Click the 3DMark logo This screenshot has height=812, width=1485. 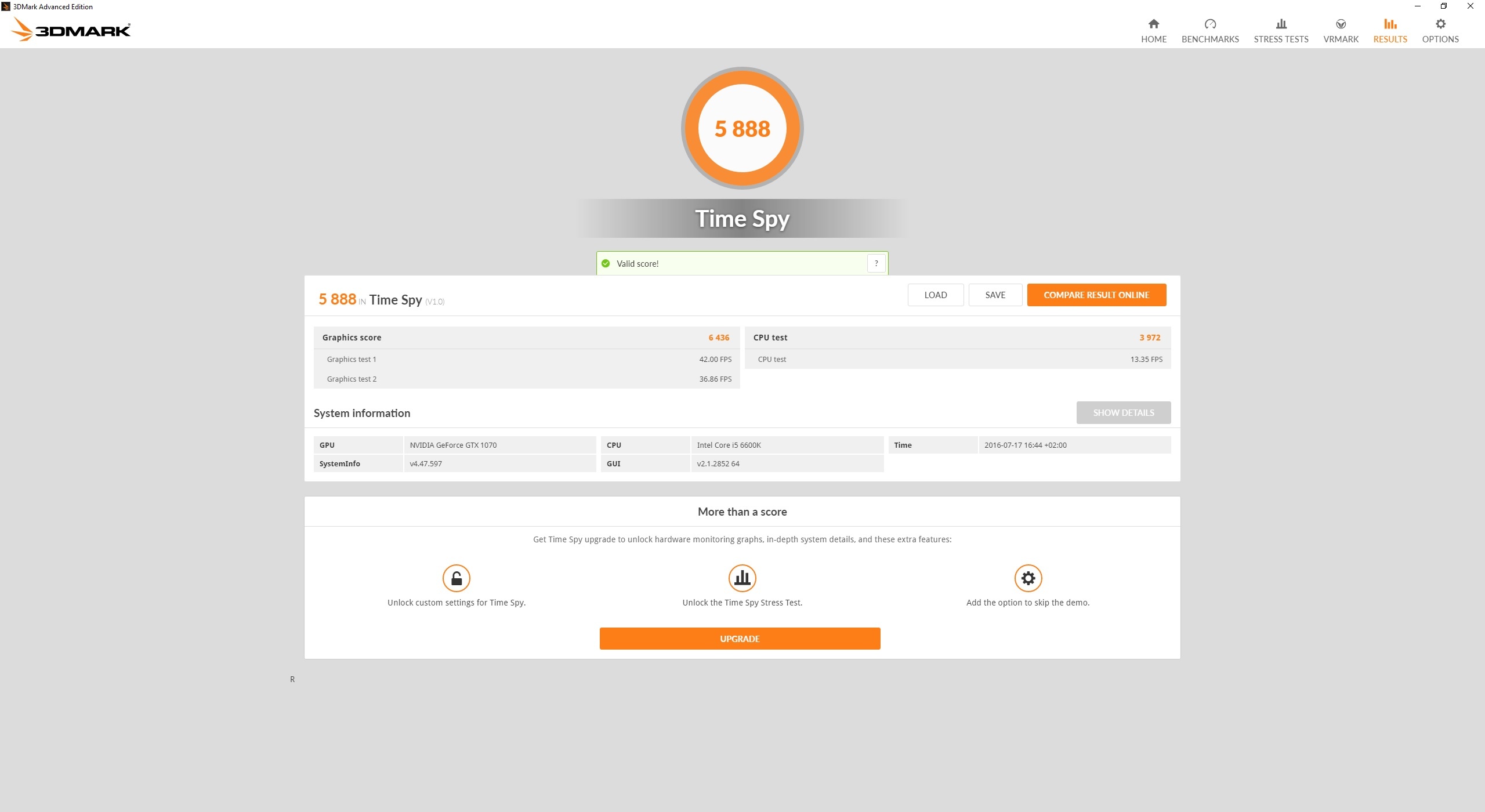71,29
